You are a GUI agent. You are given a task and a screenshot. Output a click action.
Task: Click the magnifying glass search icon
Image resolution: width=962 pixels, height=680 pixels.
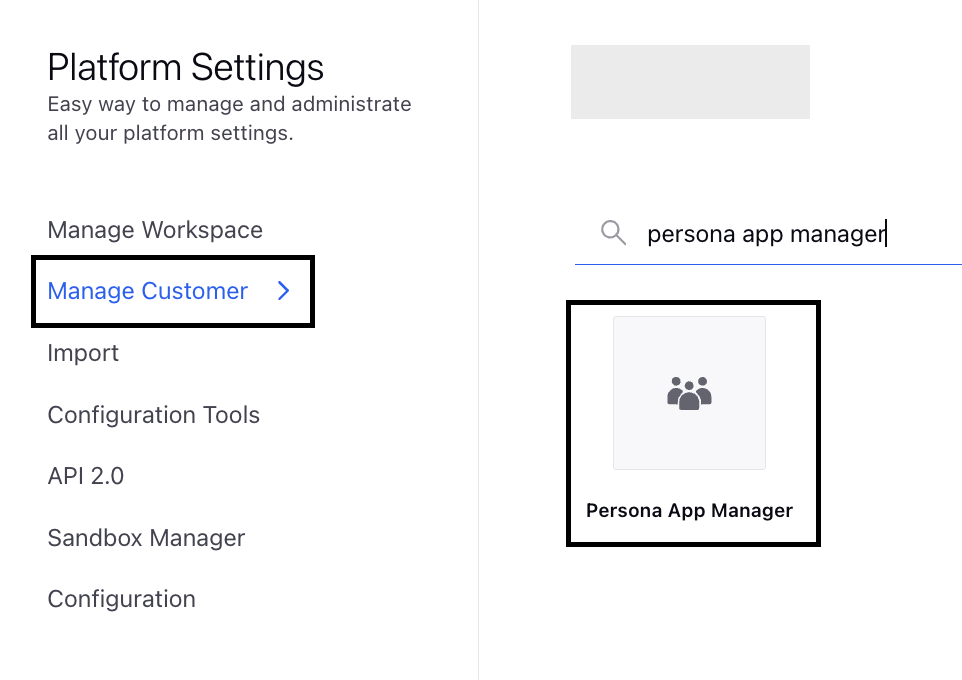coord(613,233)
